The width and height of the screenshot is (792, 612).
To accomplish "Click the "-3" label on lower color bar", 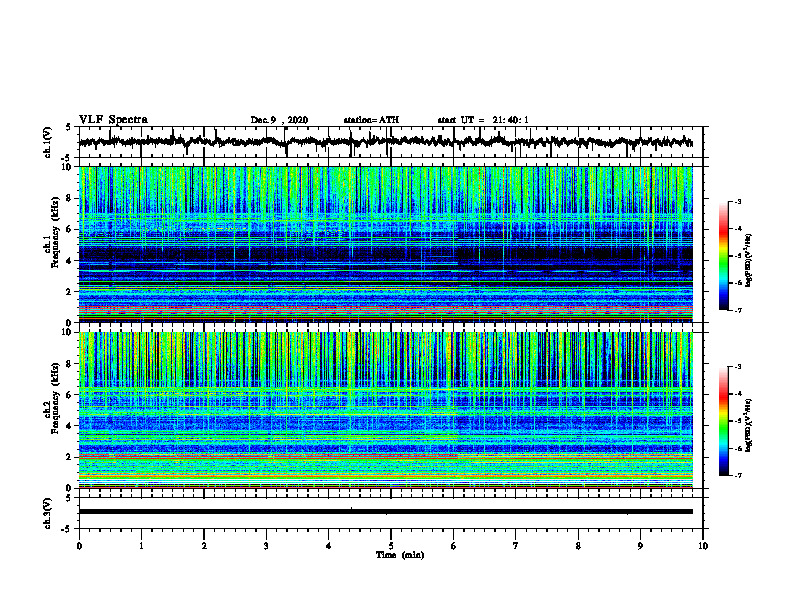I will point(737,367).
